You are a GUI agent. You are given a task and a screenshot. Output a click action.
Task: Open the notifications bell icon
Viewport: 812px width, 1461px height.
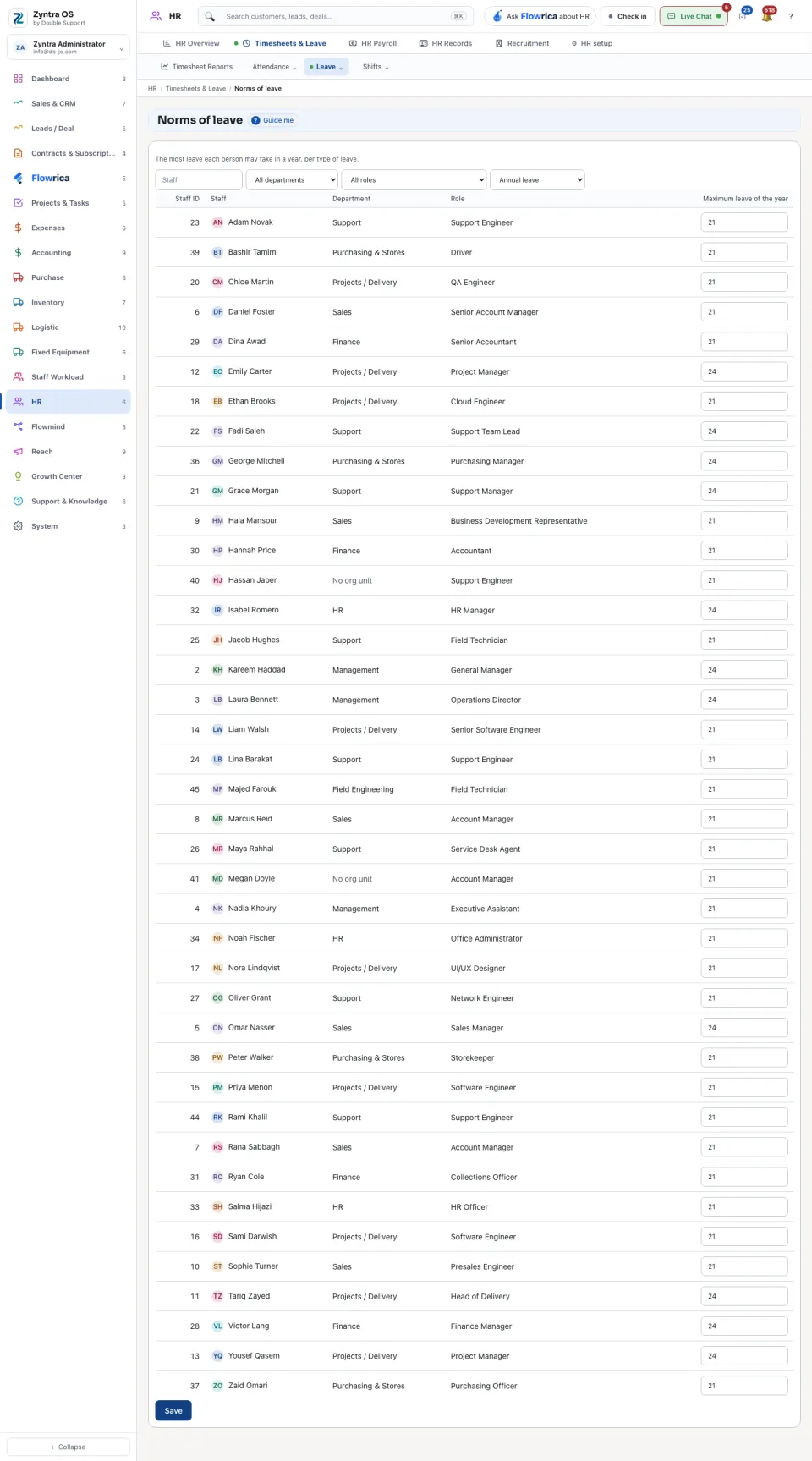(x=767, y=16)
